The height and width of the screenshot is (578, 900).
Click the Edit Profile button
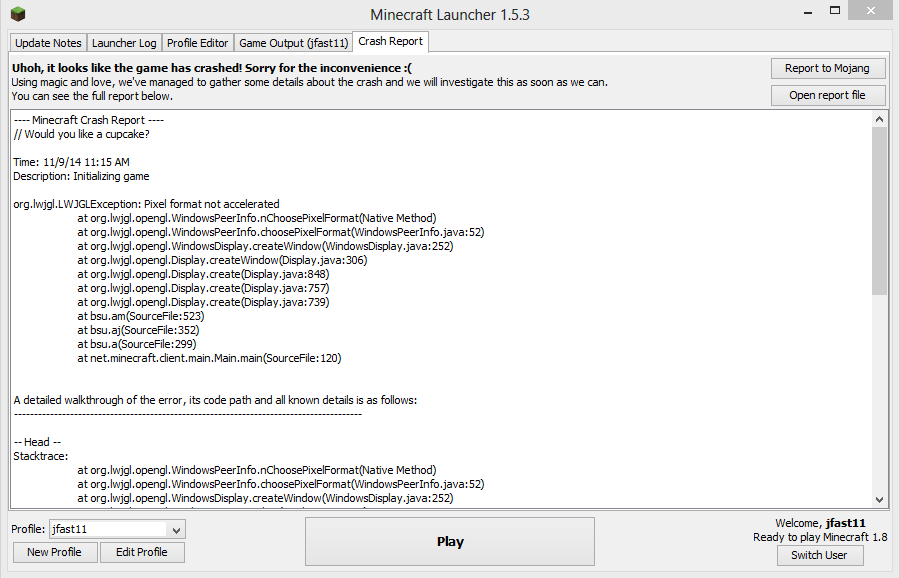[142, 552]
